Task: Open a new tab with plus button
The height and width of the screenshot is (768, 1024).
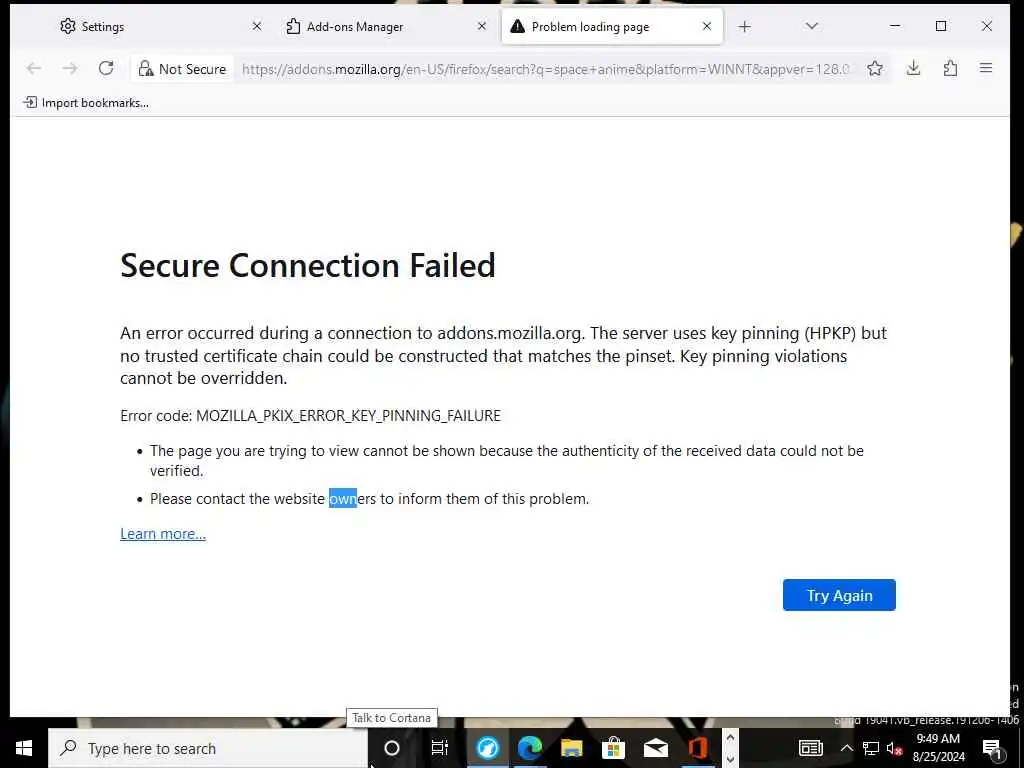Action: (x=744, y=27)
